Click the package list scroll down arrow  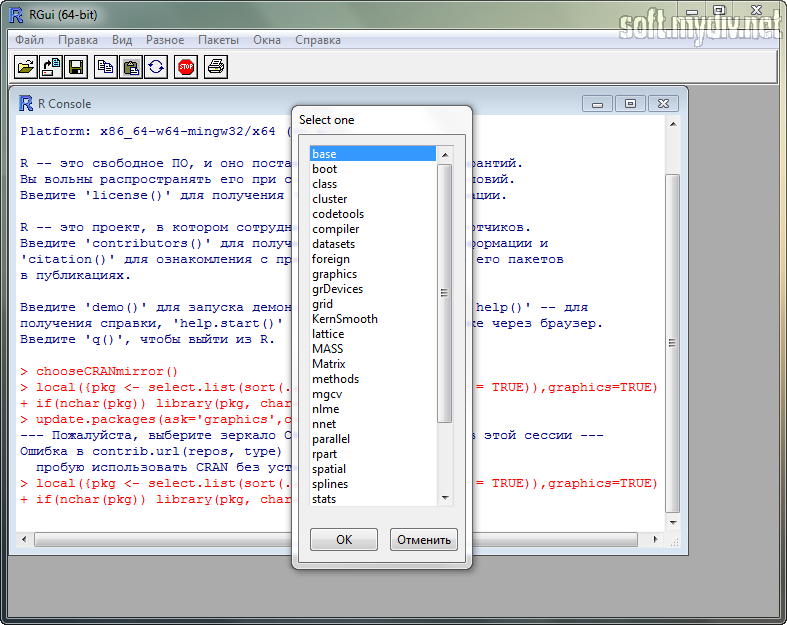445,497
